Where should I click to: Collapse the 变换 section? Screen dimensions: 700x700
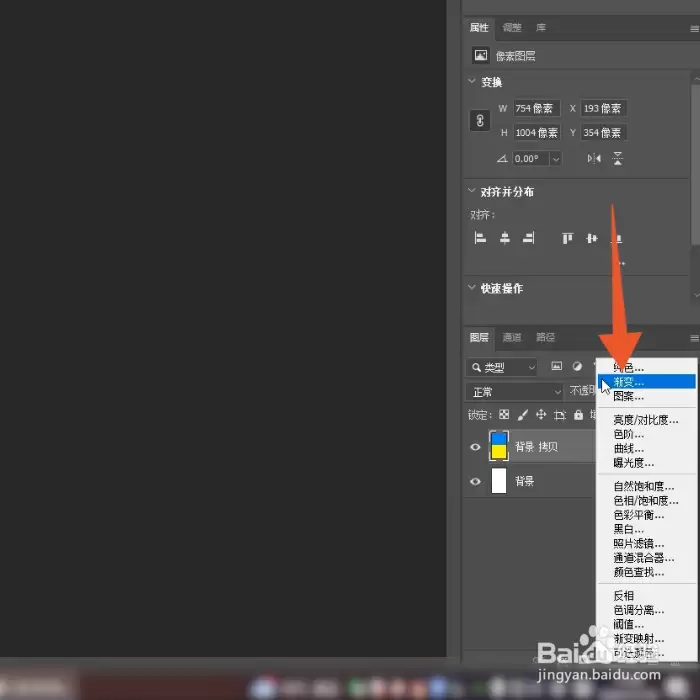471,81
